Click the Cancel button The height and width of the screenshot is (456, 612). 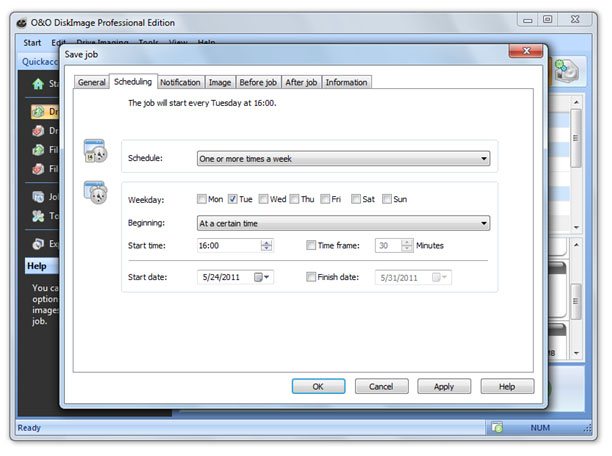[x=381, y=386]
